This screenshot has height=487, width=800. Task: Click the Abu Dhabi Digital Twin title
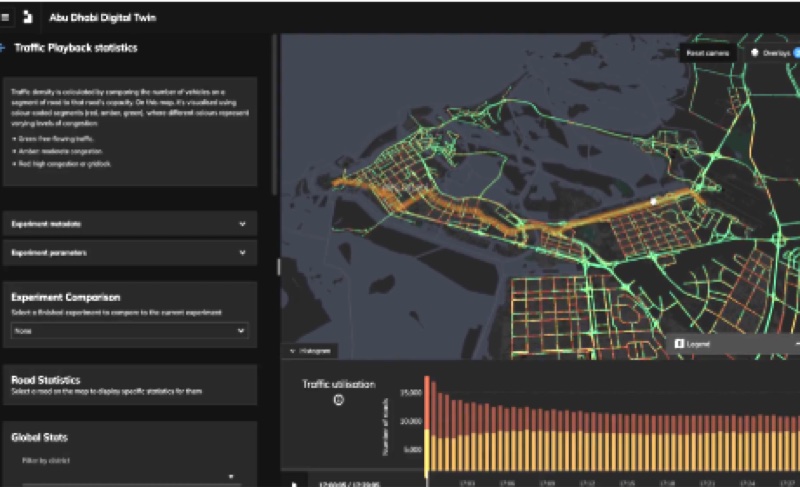89,17
